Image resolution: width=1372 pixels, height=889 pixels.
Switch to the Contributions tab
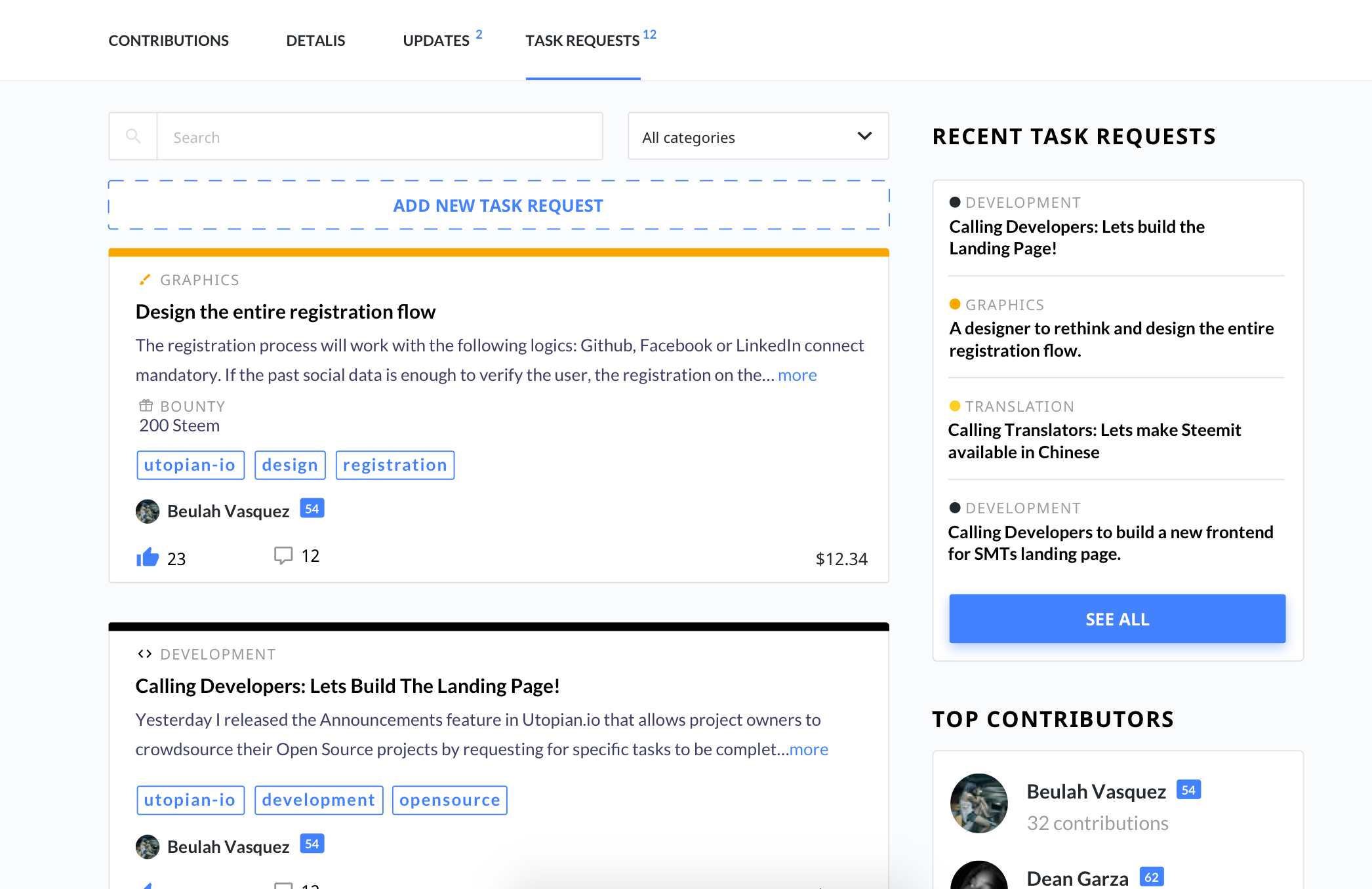pyautogui.click(x=169, y=41)
